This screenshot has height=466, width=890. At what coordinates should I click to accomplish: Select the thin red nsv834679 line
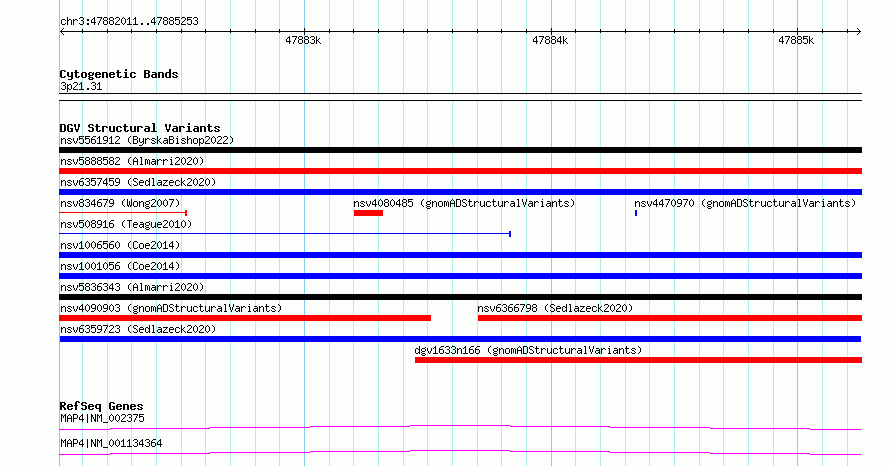pyautogui.click(x=123, y=213)
